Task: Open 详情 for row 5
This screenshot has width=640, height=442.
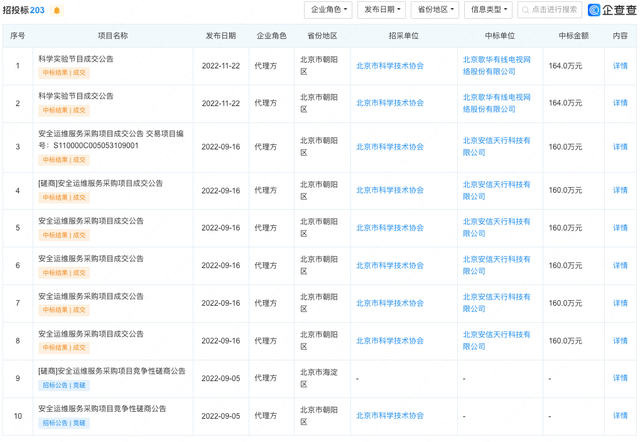Action: [620, 228]
